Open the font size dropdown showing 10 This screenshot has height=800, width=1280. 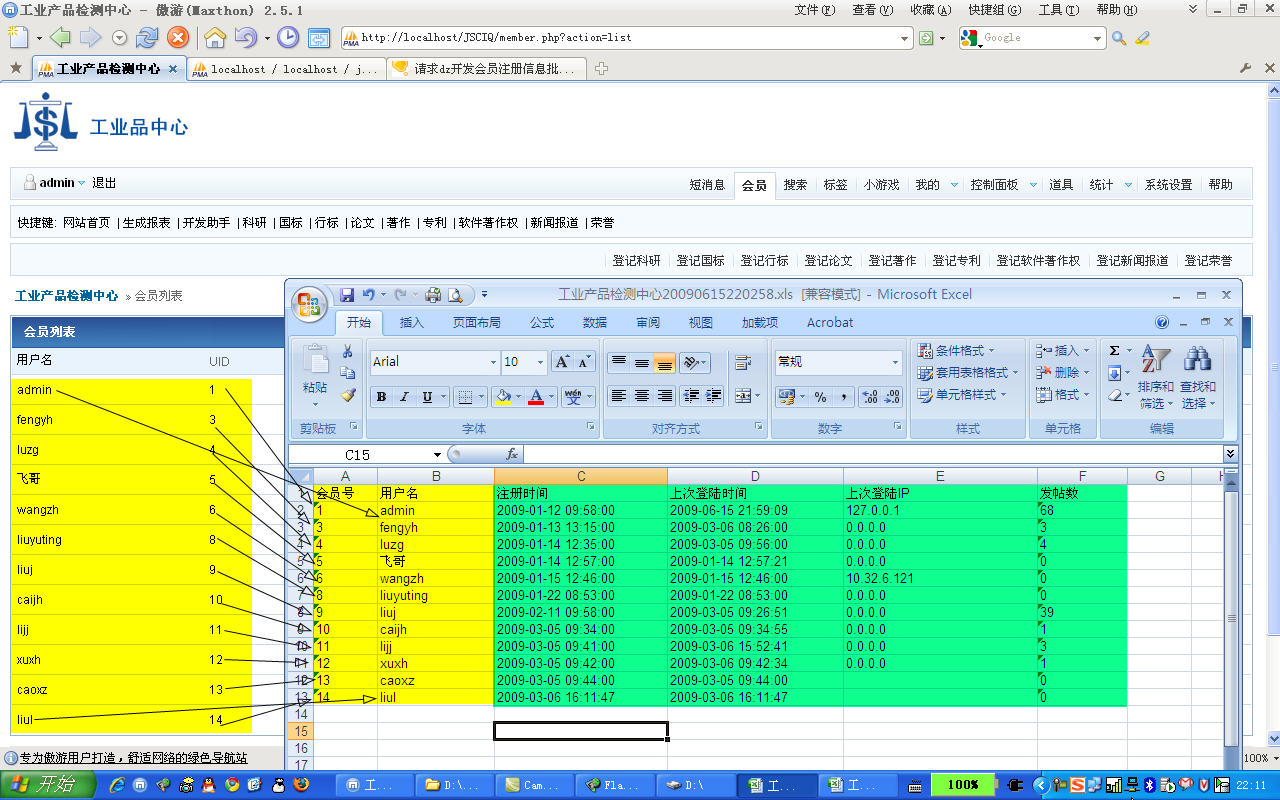[541, 362]
